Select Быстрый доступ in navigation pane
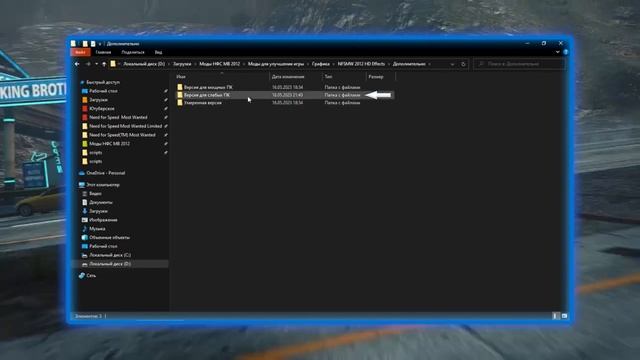 [103, 82]
